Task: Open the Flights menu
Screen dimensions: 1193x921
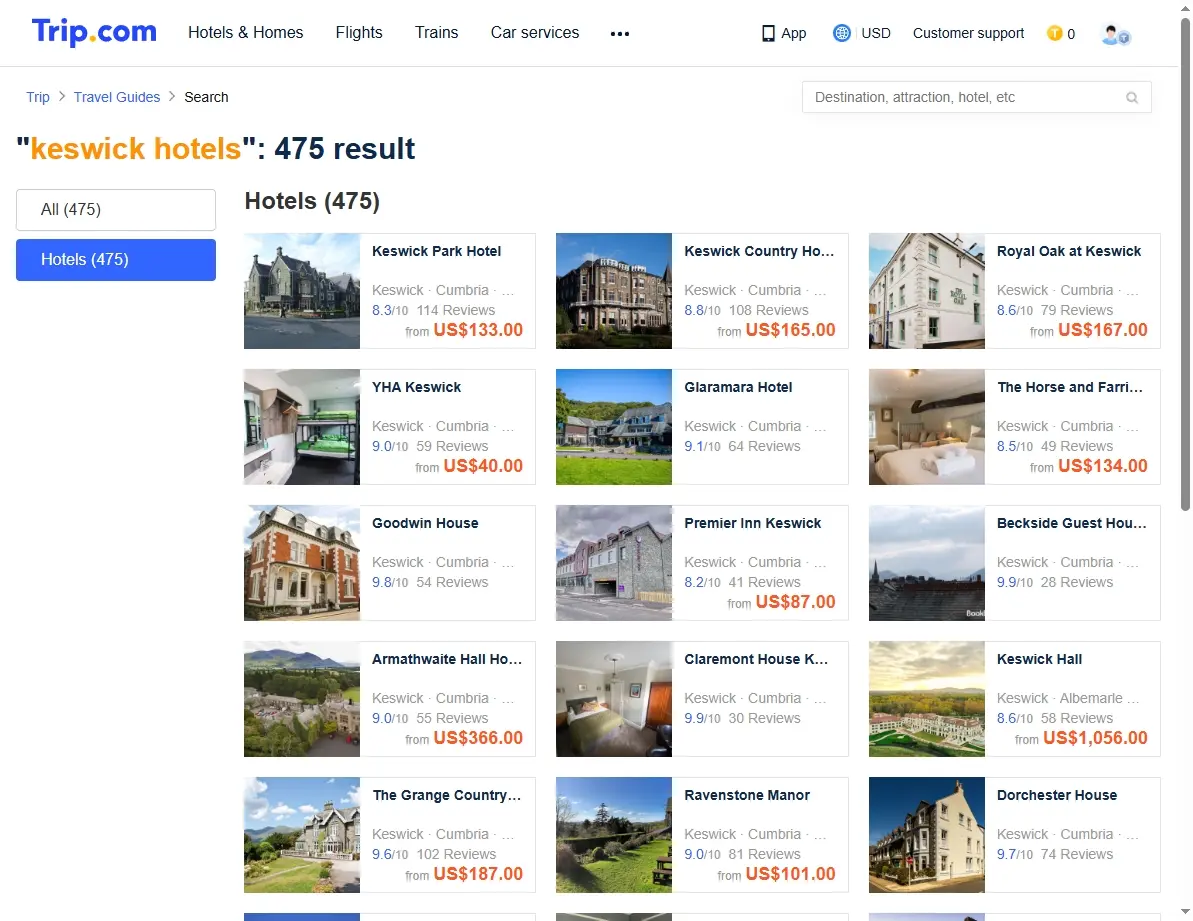Action: coord(359,33)
